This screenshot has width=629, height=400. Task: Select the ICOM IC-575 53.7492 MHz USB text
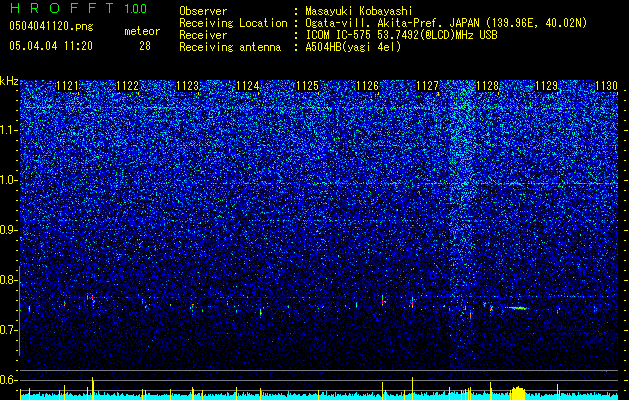click(401, 35)
